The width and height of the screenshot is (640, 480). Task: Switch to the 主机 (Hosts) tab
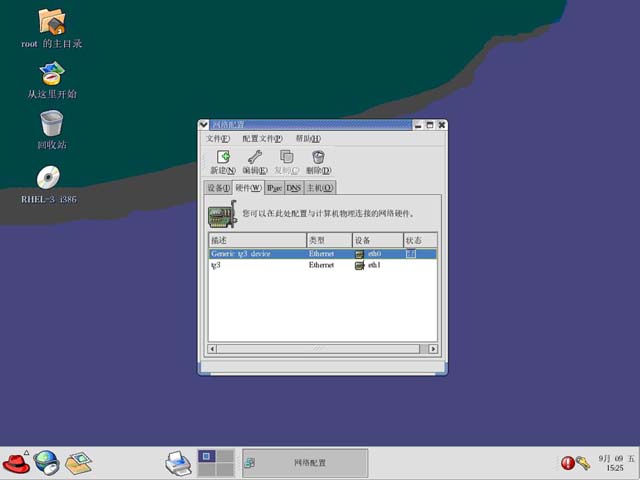pos(320,188)
